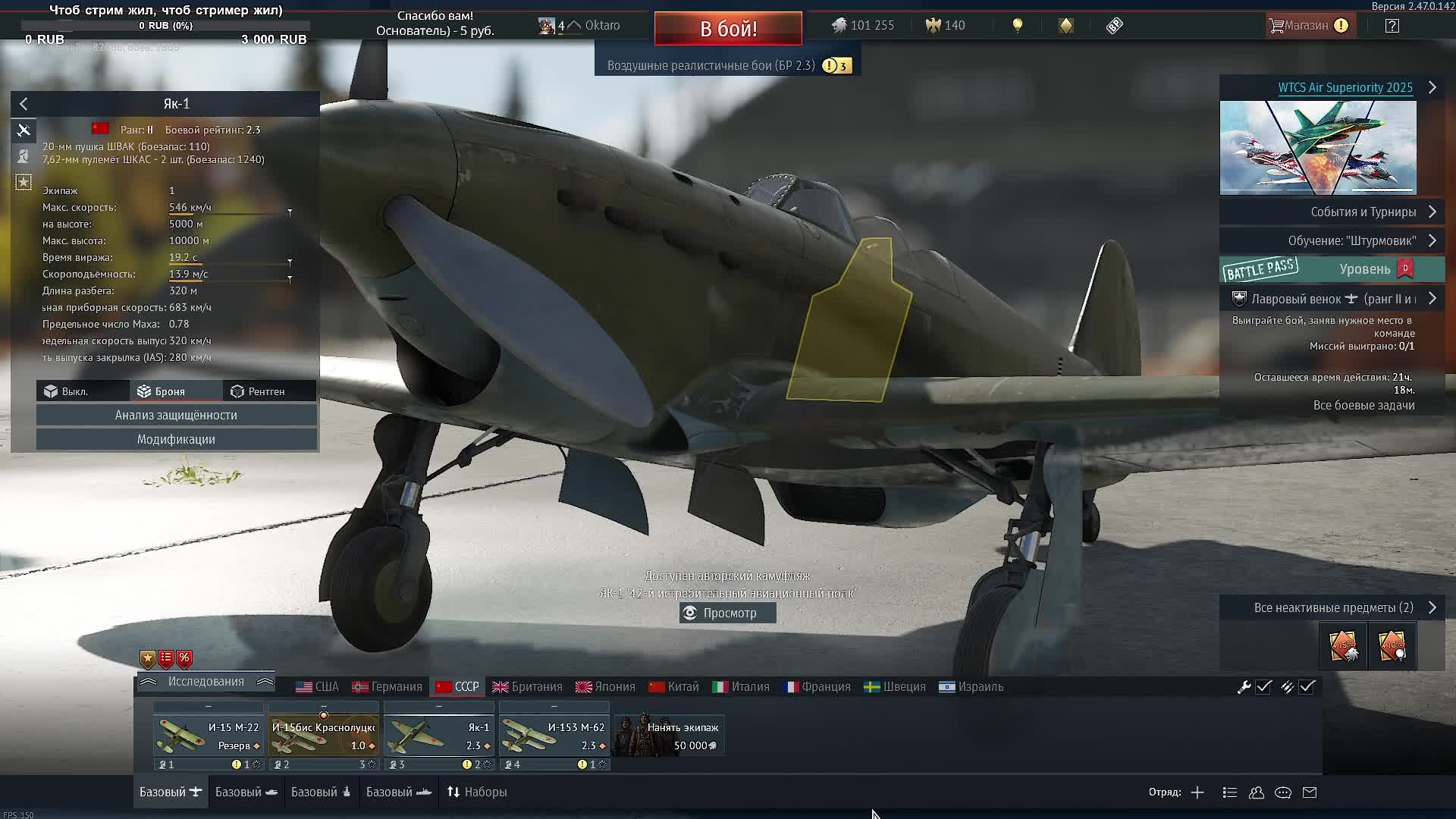Select the Израиль nation tab
Image resolution: width=1456 pixels, height=819 pixels.
[971, 686]
